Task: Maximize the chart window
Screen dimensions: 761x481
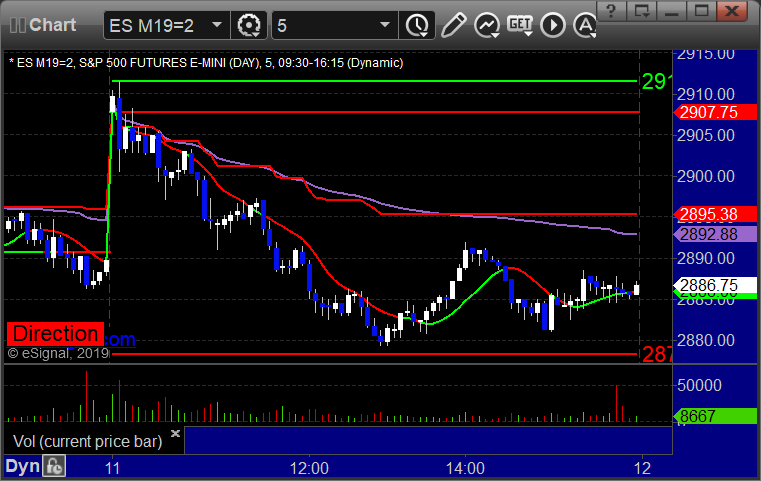Action: (701, 11)
